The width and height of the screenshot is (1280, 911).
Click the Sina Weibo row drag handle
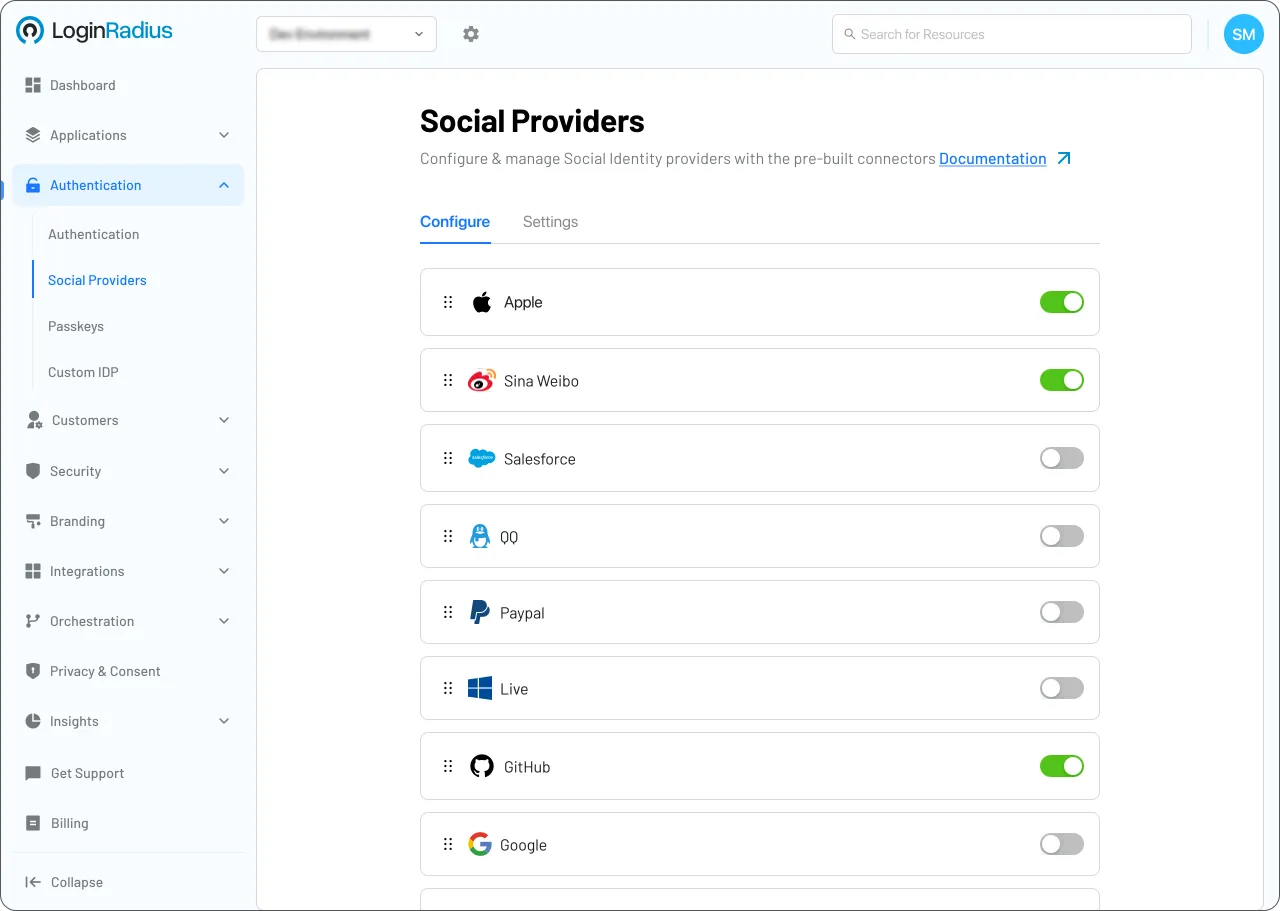tap(448, 380)
